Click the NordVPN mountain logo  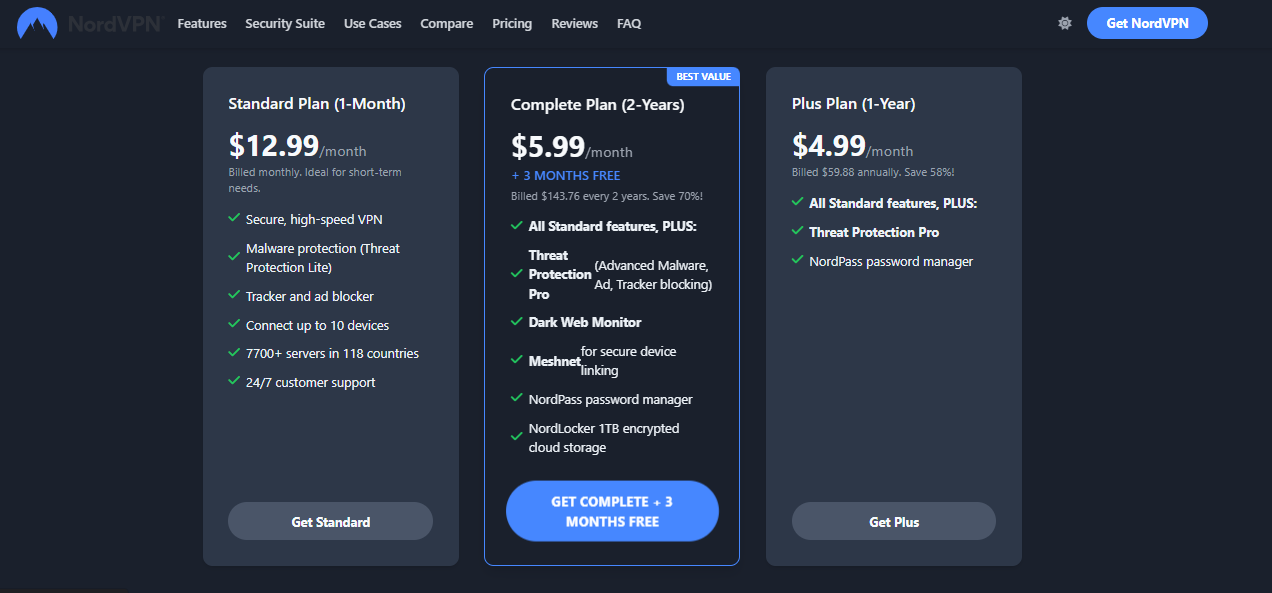pyautogui.click(x=37, y=23)
